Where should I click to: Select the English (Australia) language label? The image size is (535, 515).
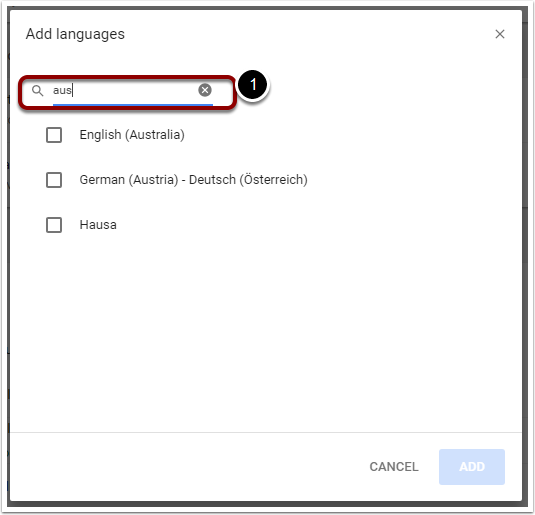pos(132,135)
